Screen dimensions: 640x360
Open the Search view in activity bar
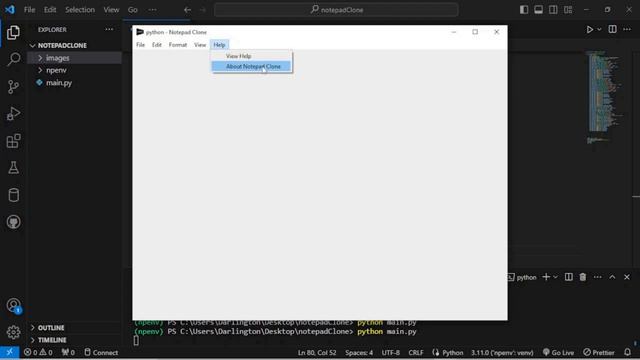[13, 59]
